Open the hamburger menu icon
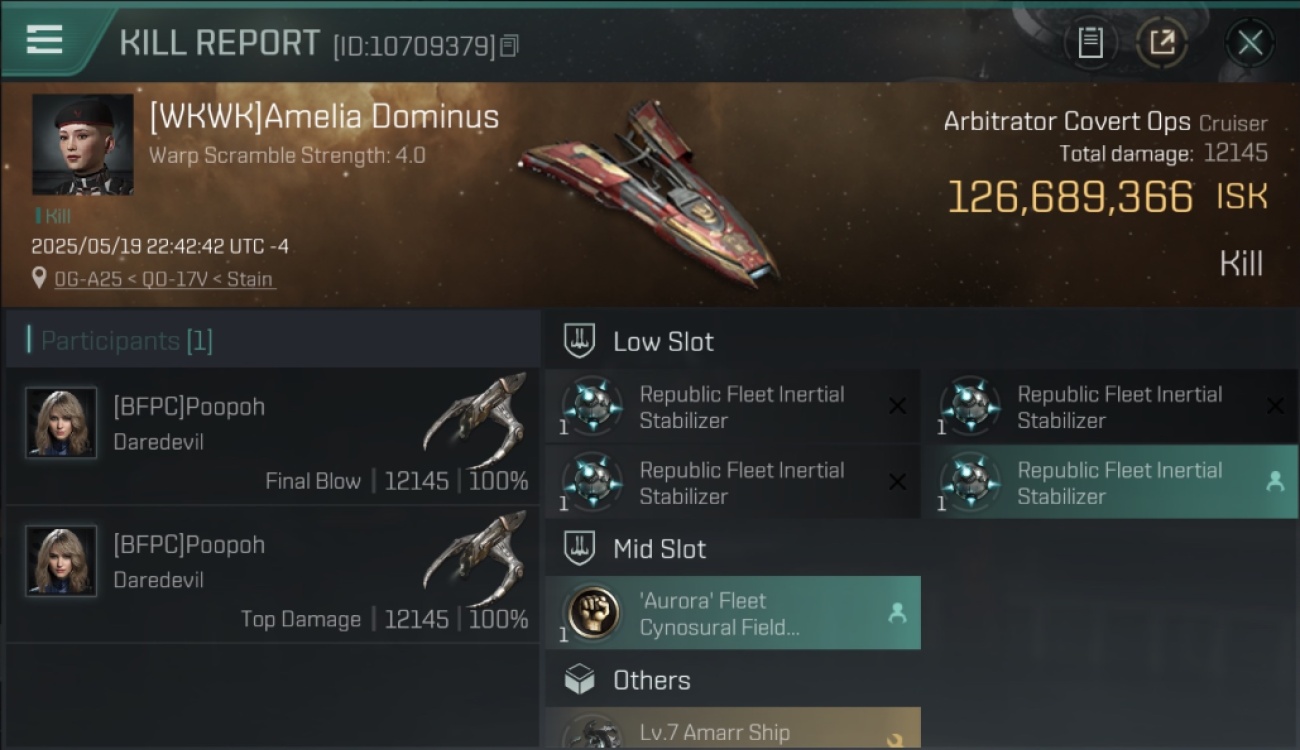The width and height of the screenshot is (1300, 750). click(44, 40)
